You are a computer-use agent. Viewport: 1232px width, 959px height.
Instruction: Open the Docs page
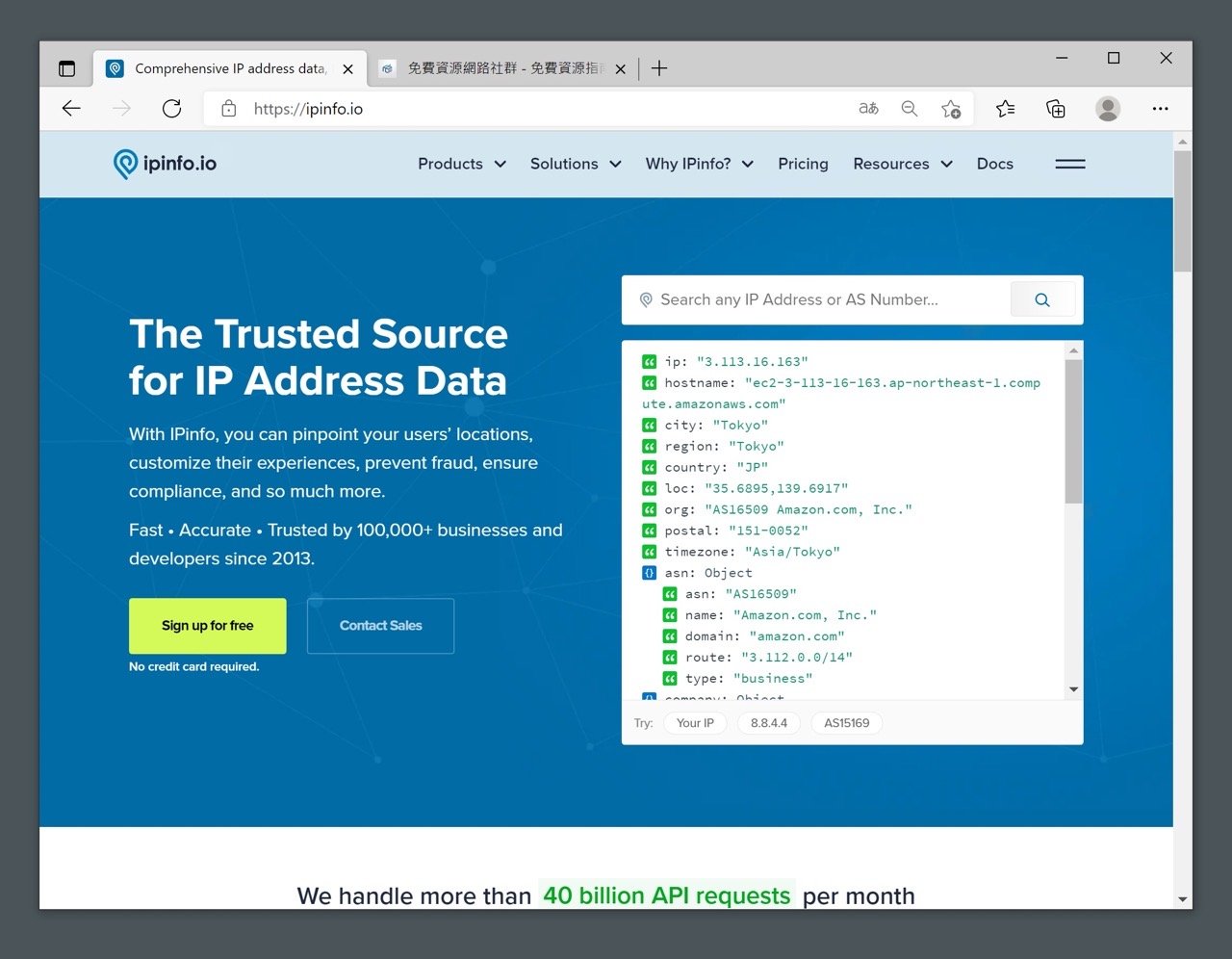[994, 164]
